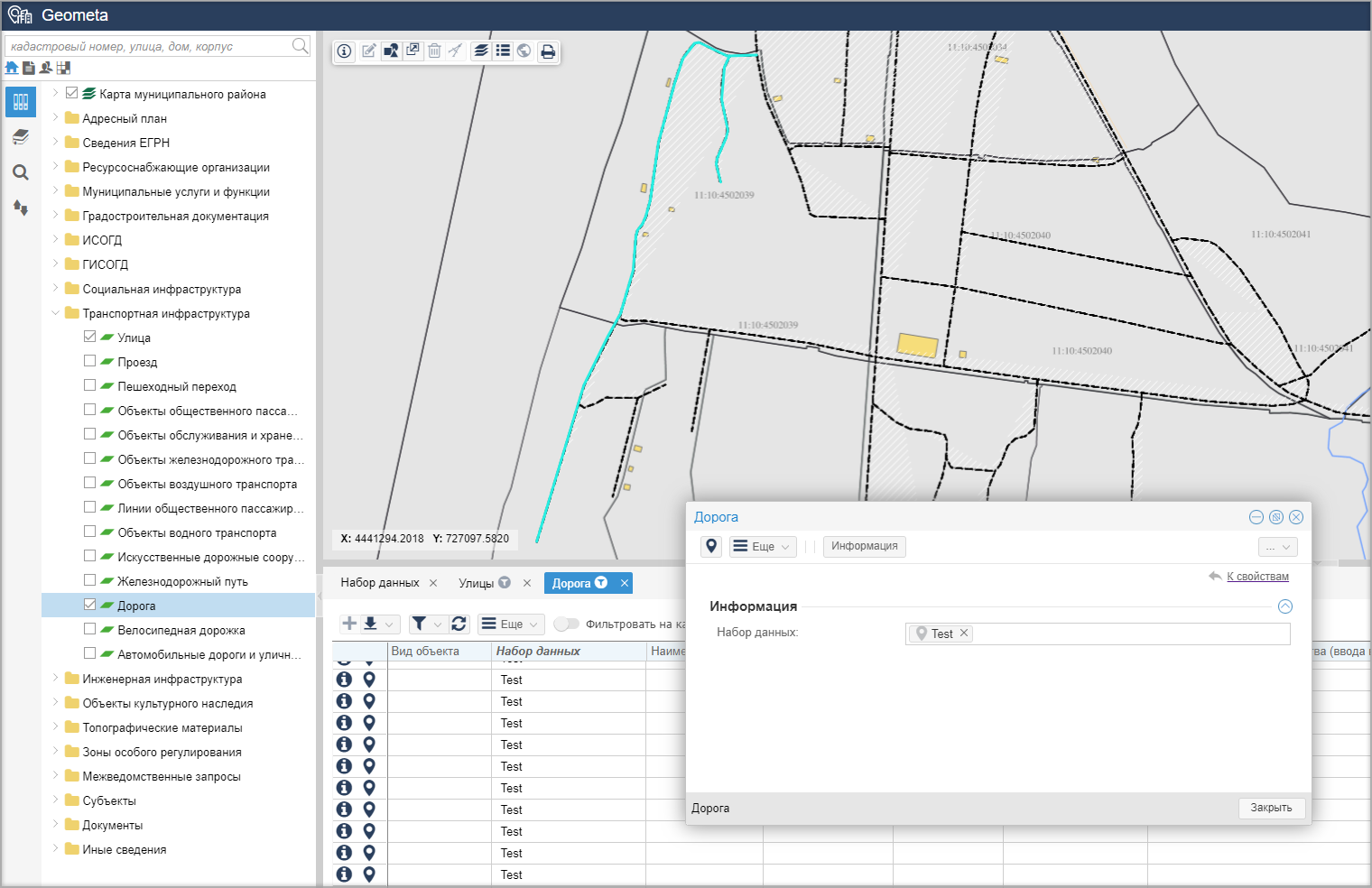Select Автомобильные дороги и улич… tree item
This screenshot has width=1372, height=888.
(x=209, y=654)
